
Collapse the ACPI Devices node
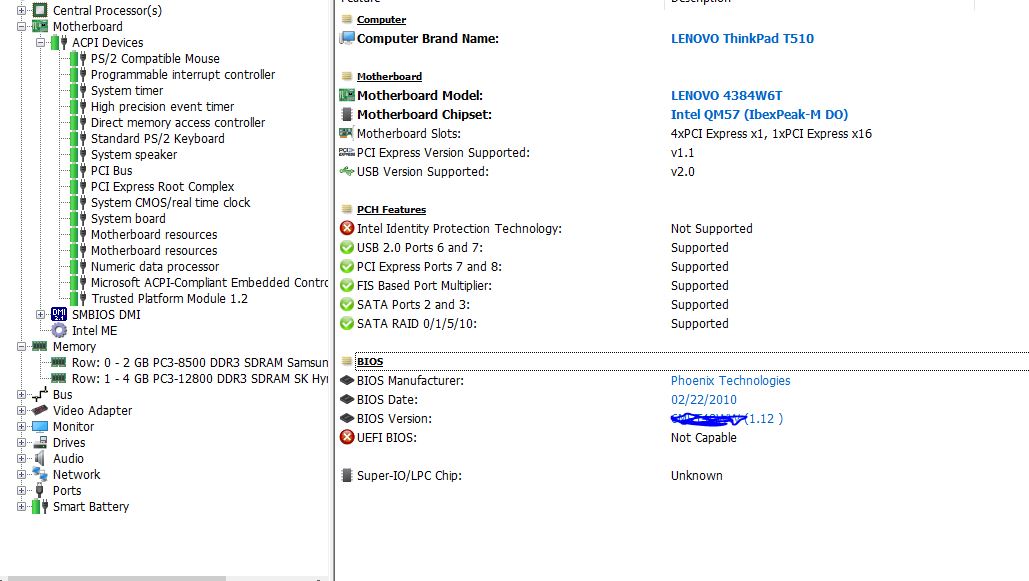pyautogui.click(x=40, y=43)
